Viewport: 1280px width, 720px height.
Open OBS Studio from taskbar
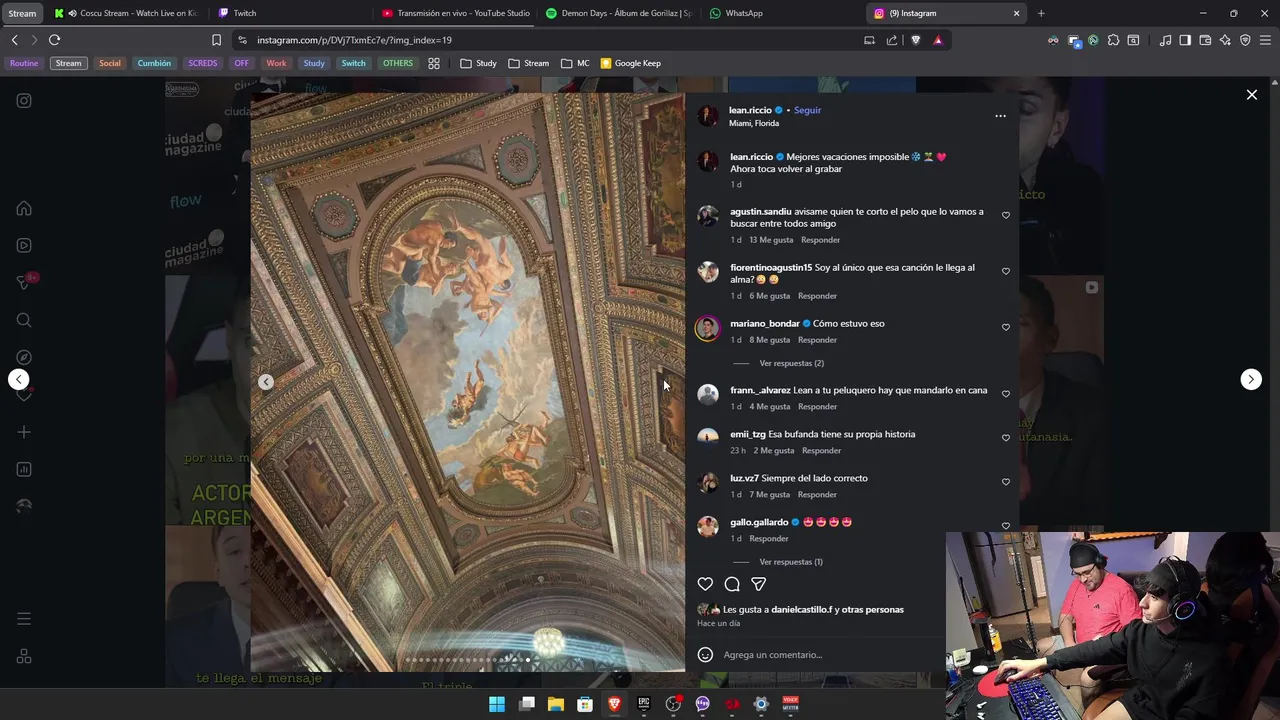pyautogui.click(x=673, y=704)
